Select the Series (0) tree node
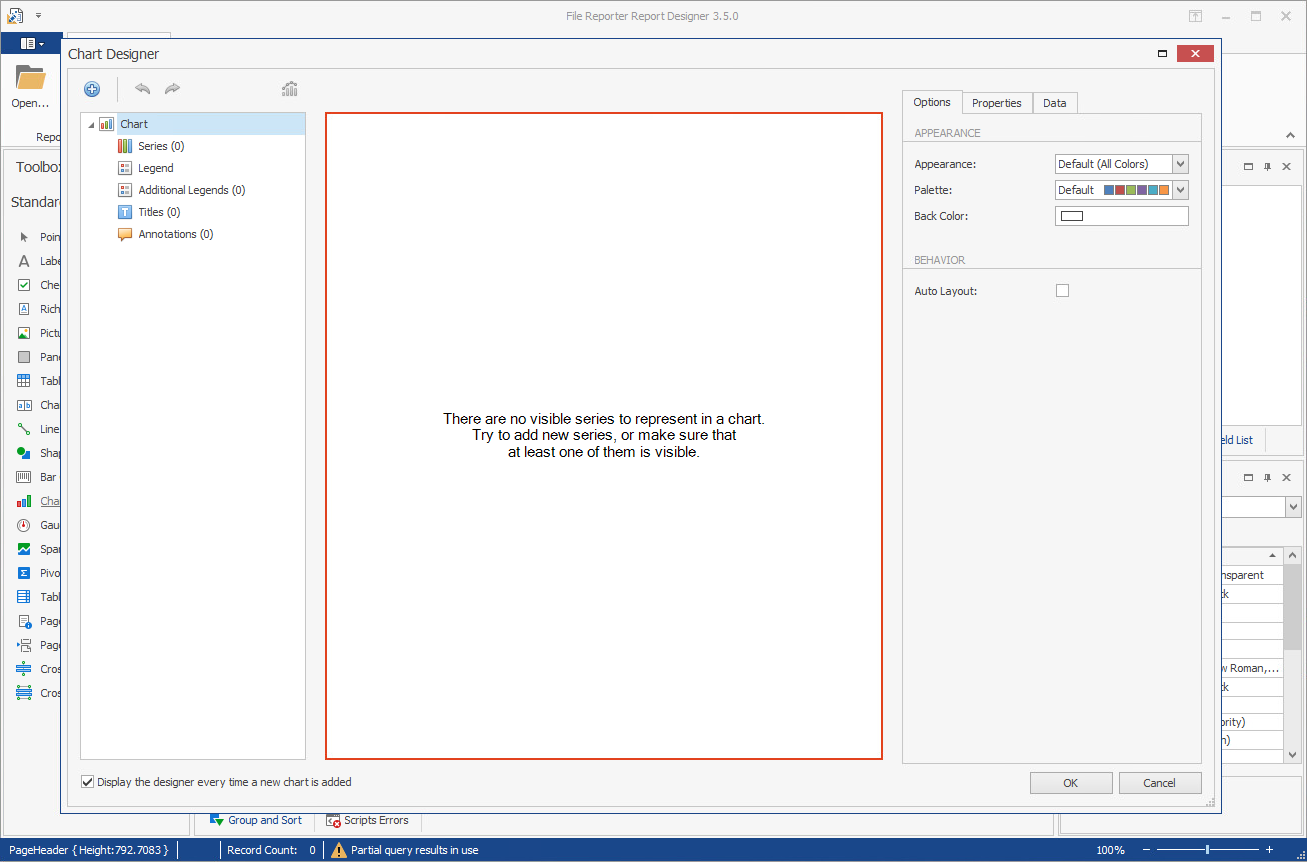 (x=160, y=146)
